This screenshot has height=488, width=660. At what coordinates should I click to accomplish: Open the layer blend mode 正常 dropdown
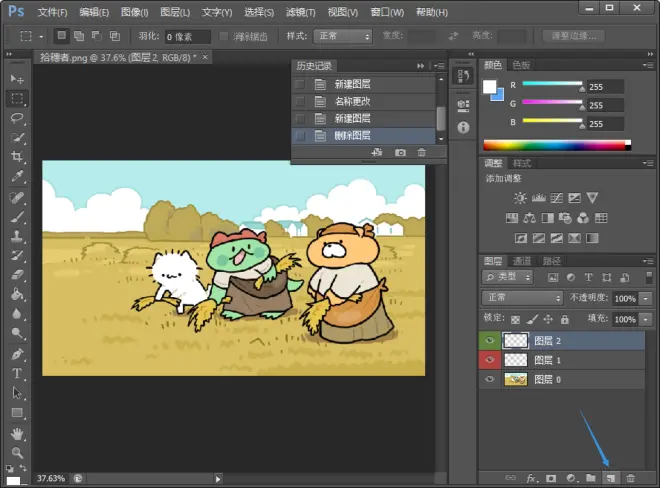pyautogui.click(x=522, y=298)
